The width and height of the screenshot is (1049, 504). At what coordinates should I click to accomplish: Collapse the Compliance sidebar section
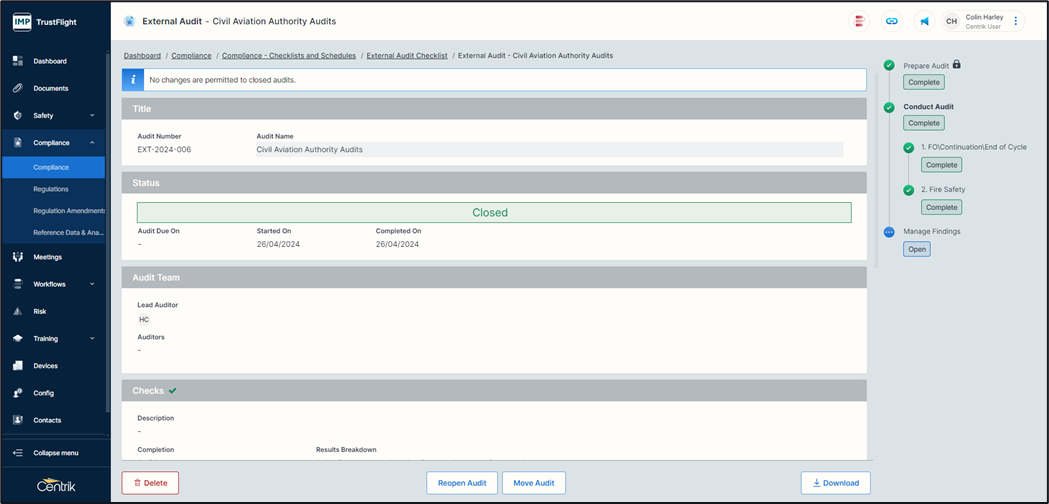[92, 143]
